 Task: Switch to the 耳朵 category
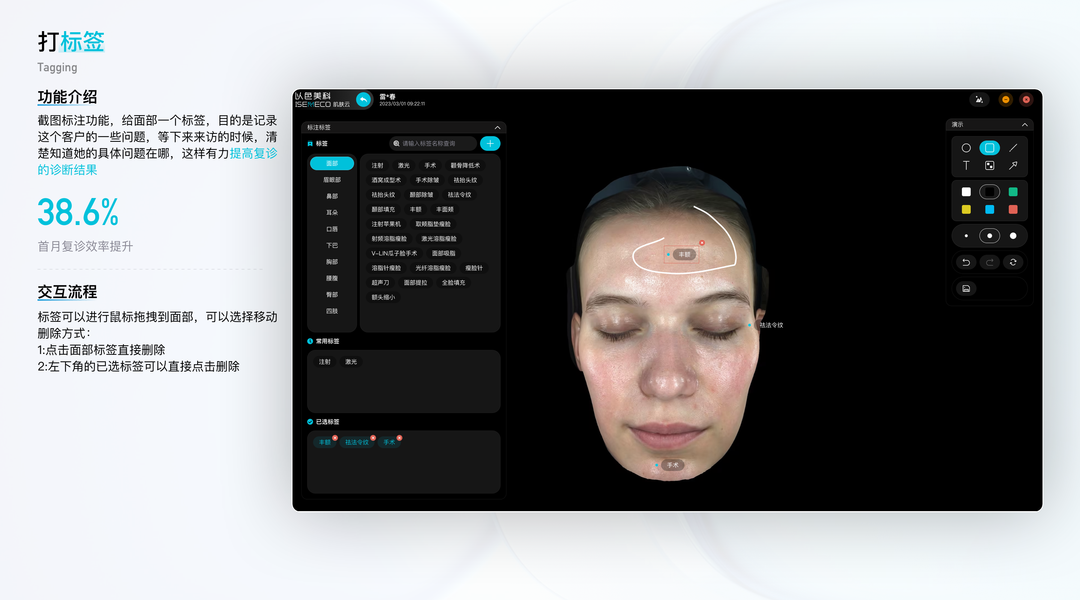pyautogui.click(x=332, y=213)
